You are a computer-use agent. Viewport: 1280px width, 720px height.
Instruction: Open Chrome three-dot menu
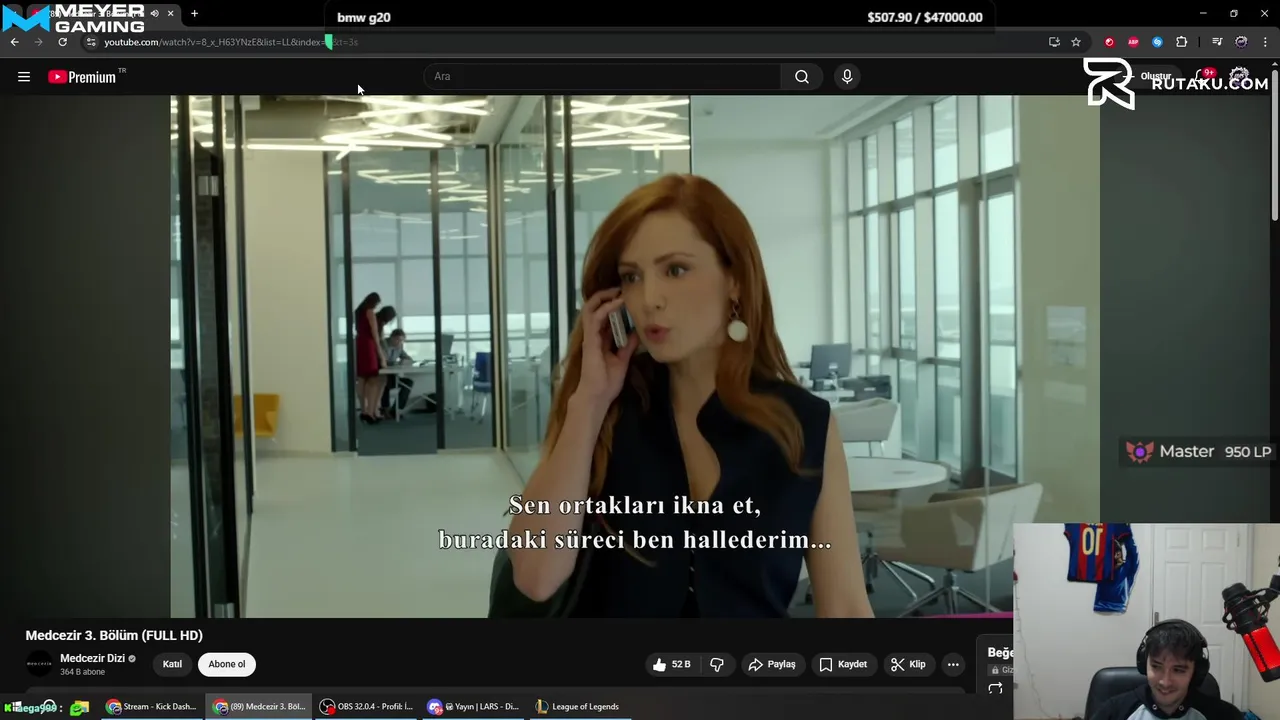[1266, 42]
